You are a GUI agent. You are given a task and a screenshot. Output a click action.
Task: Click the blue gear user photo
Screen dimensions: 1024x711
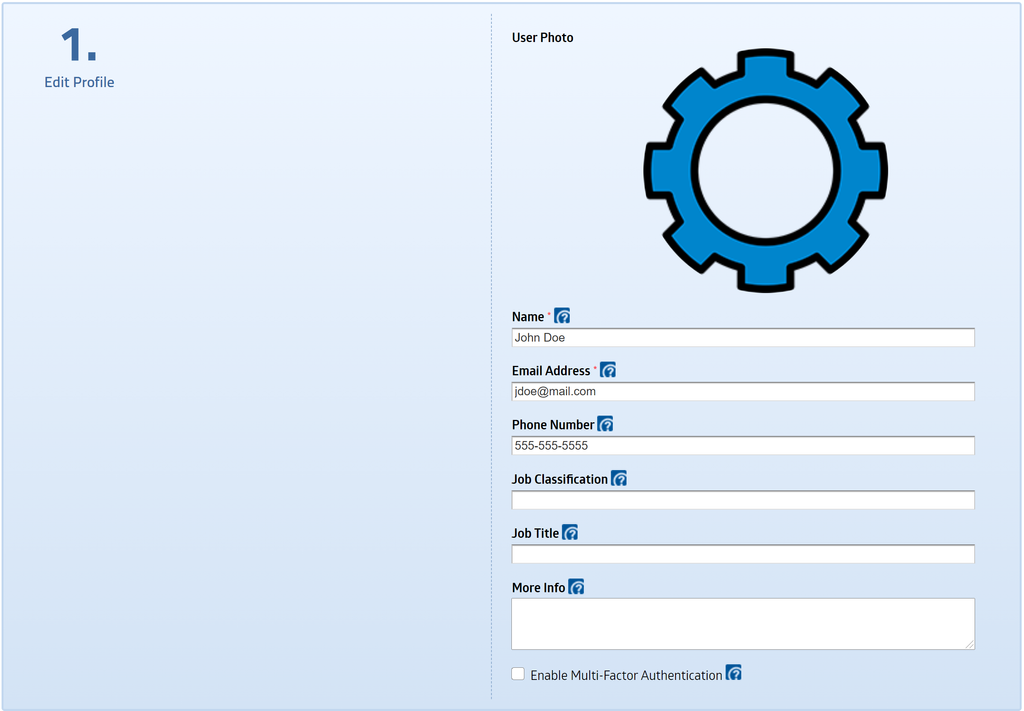pyautogui.click(x=765, y=170)
